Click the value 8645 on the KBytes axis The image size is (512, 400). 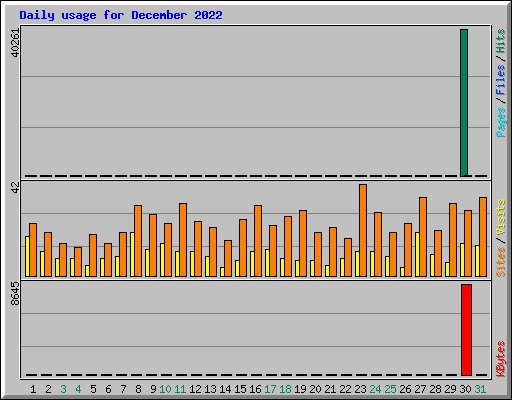coord(15,294)
